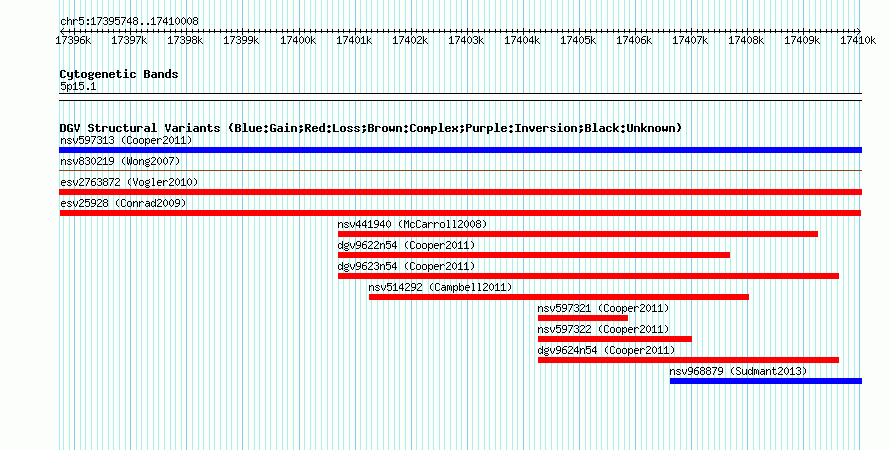
Task: Open the nsv968879 (Sudmant2013) label
Action: [738, 371]
